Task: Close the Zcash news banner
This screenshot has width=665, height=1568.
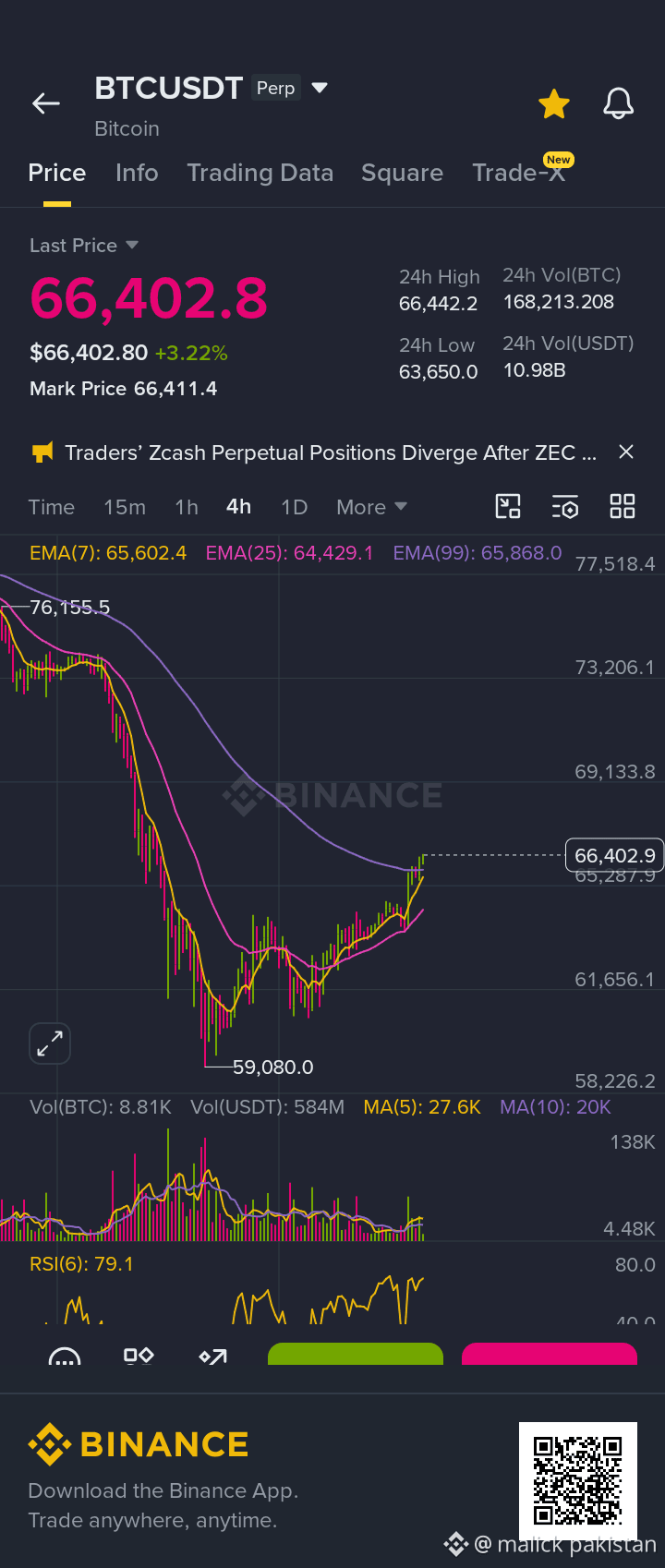Action: 626,452
